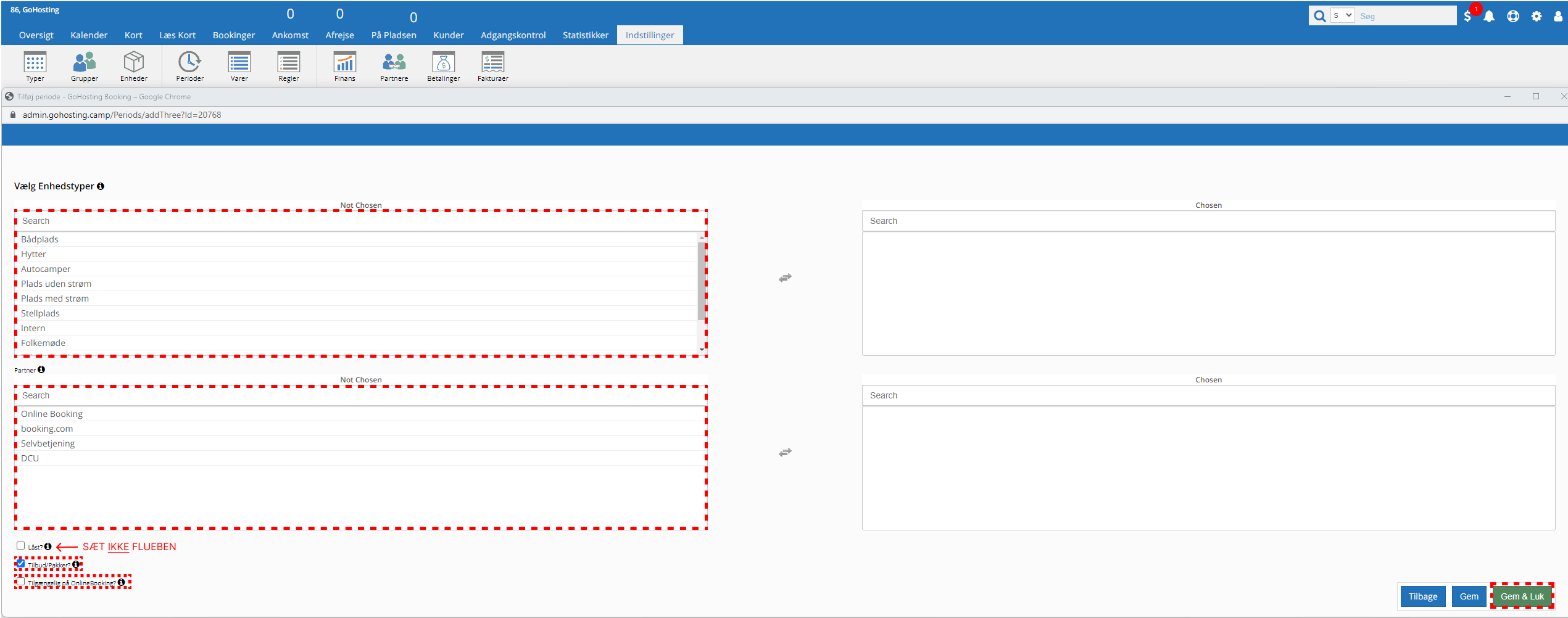Enable Tilgængelig på OnlineBooking checkbox

click(x=21, y=582)
